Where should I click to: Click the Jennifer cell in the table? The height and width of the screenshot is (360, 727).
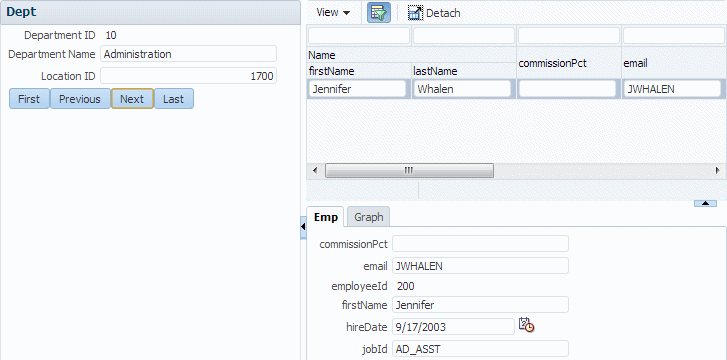coord(357,89)
